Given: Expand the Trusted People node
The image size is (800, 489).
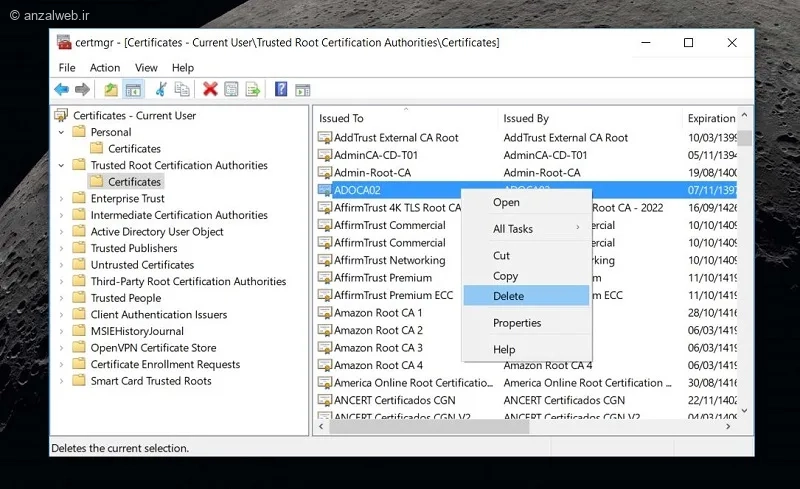Looking at the screenshot, I should coord(61,298).
